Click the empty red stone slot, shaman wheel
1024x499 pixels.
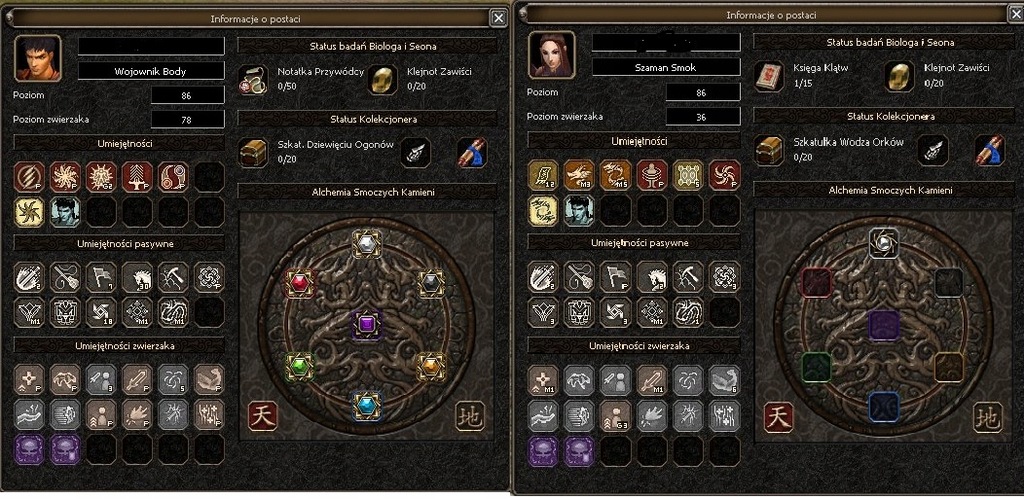click(816, 283)
